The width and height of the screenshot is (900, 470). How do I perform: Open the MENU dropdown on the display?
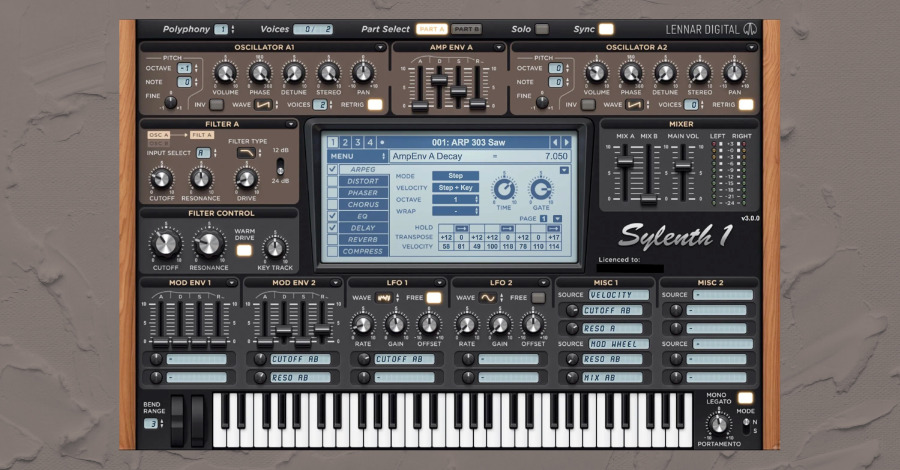357,156
